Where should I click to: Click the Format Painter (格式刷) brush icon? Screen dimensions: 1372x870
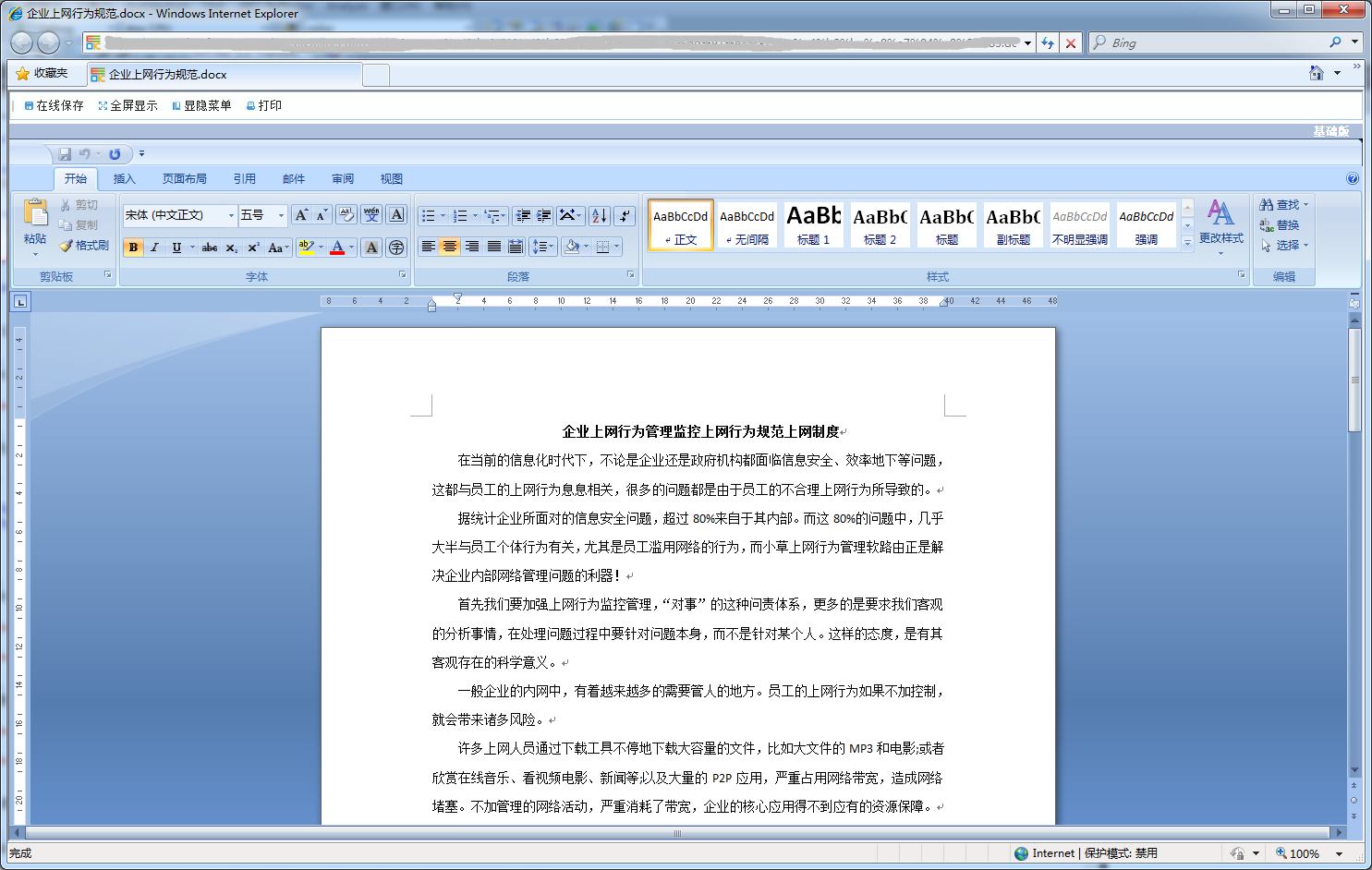67,246
